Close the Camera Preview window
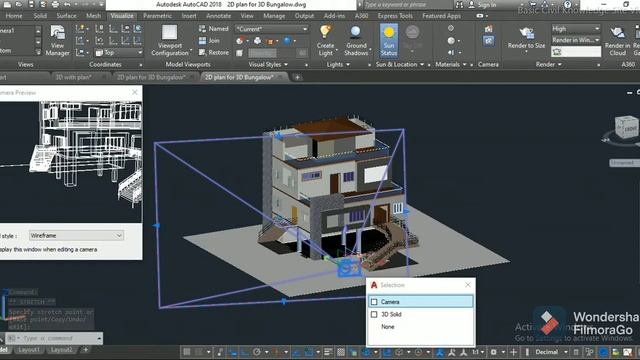640x360 pixels. click(135, 93)
